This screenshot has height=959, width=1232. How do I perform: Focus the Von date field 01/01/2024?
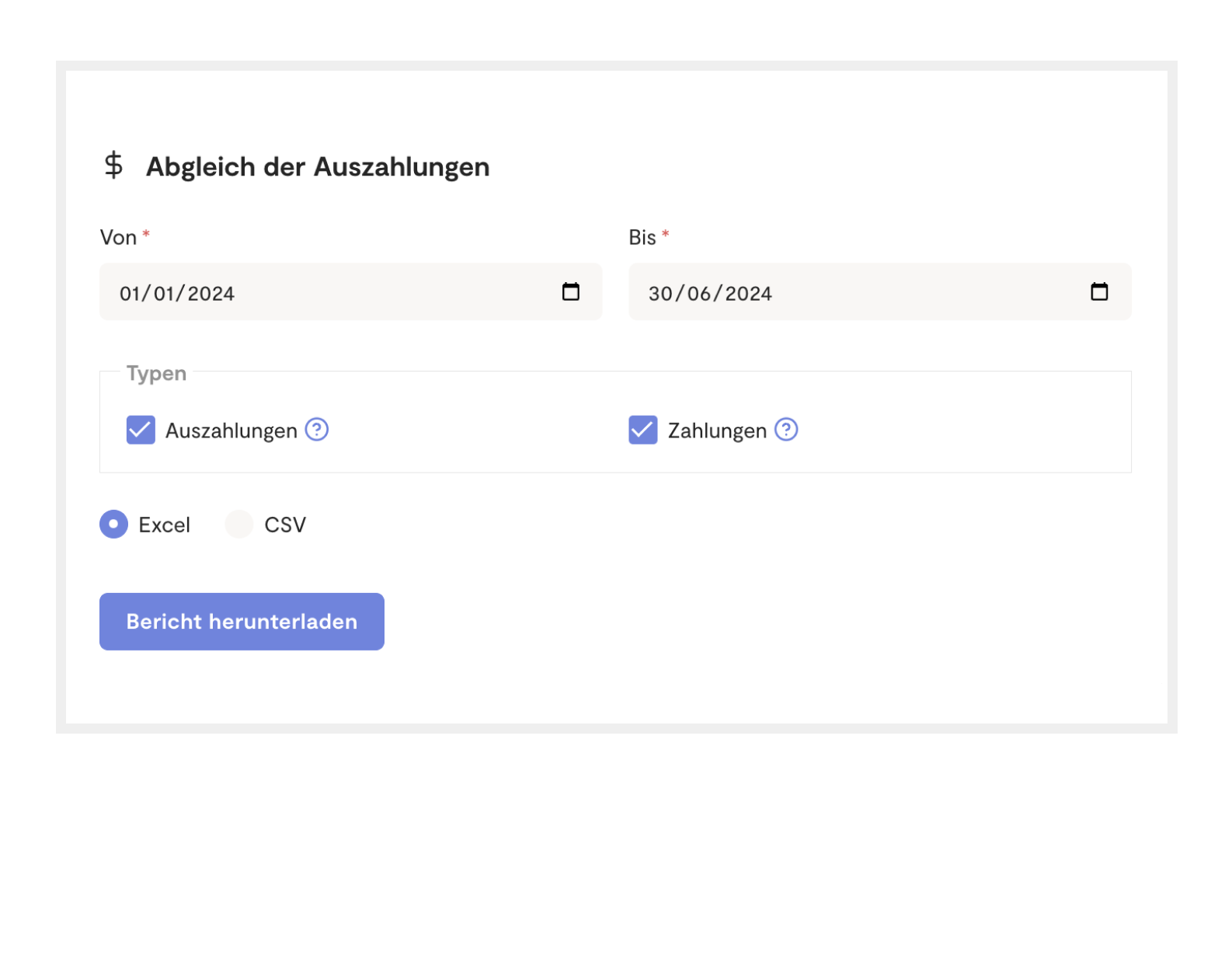350,291
